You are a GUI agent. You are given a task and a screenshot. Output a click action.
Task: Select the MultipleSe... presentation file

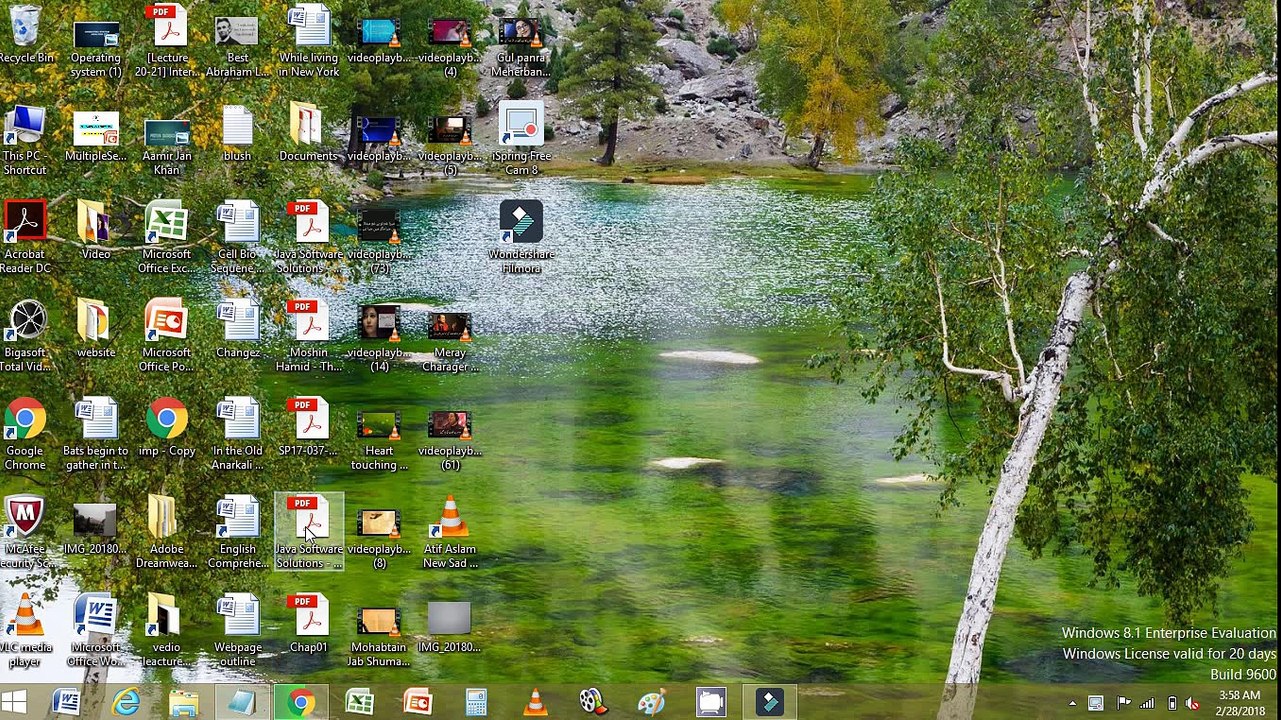[x=96, y=136]
